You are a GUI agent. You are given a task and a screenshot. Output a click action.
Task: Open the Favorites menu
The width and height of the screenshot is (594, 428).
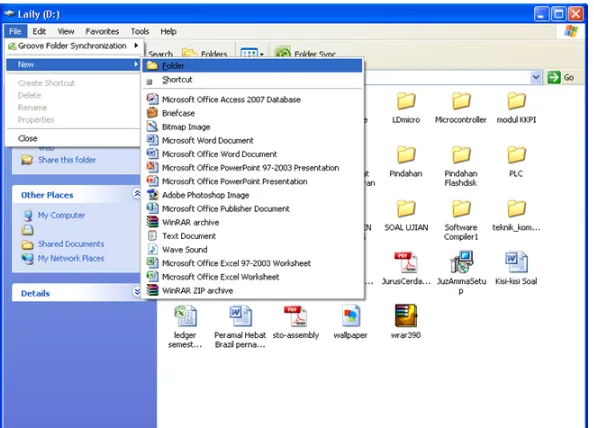pos(102,31)
